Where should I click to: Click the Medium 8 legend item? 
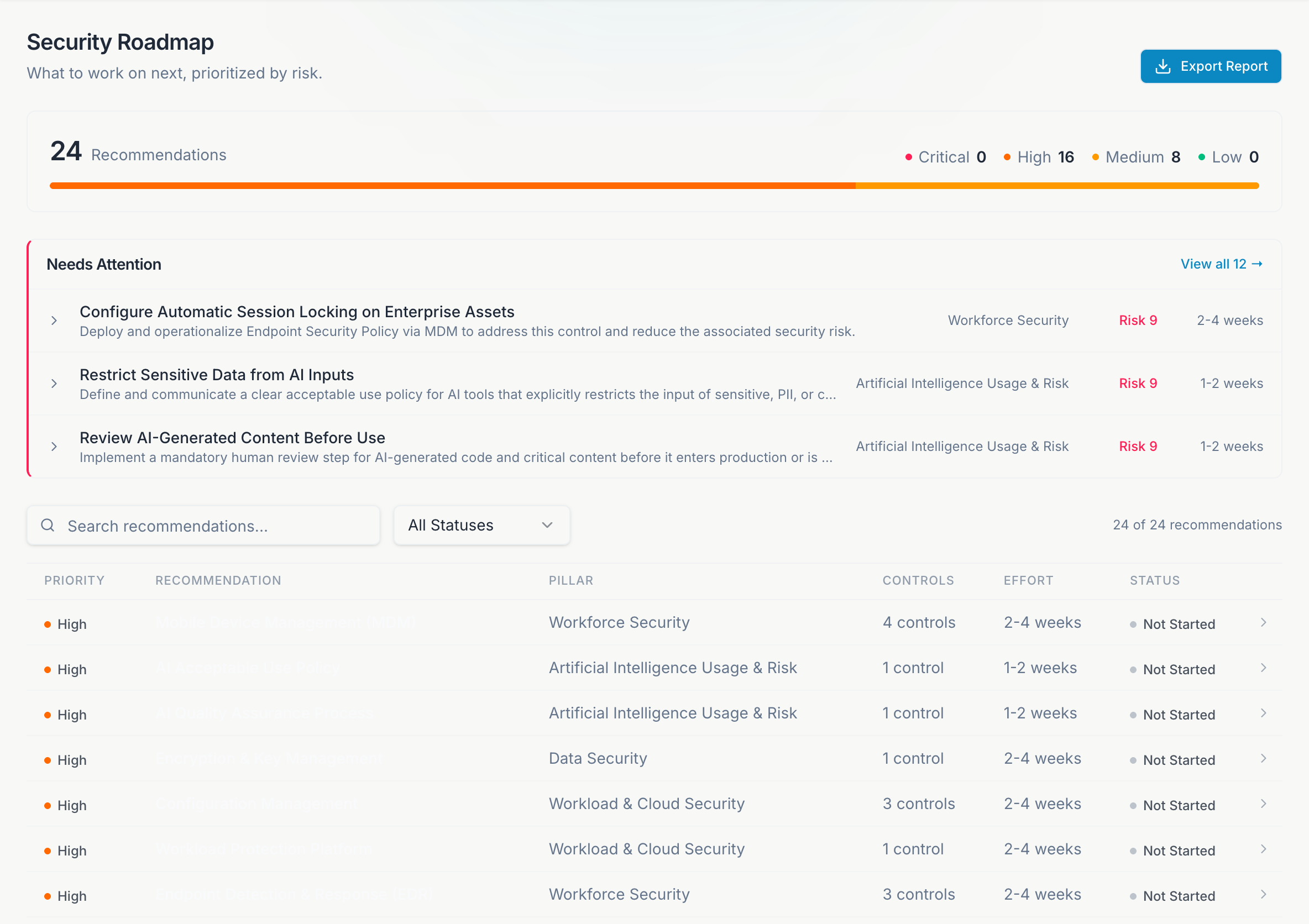tap(1136, 157)
